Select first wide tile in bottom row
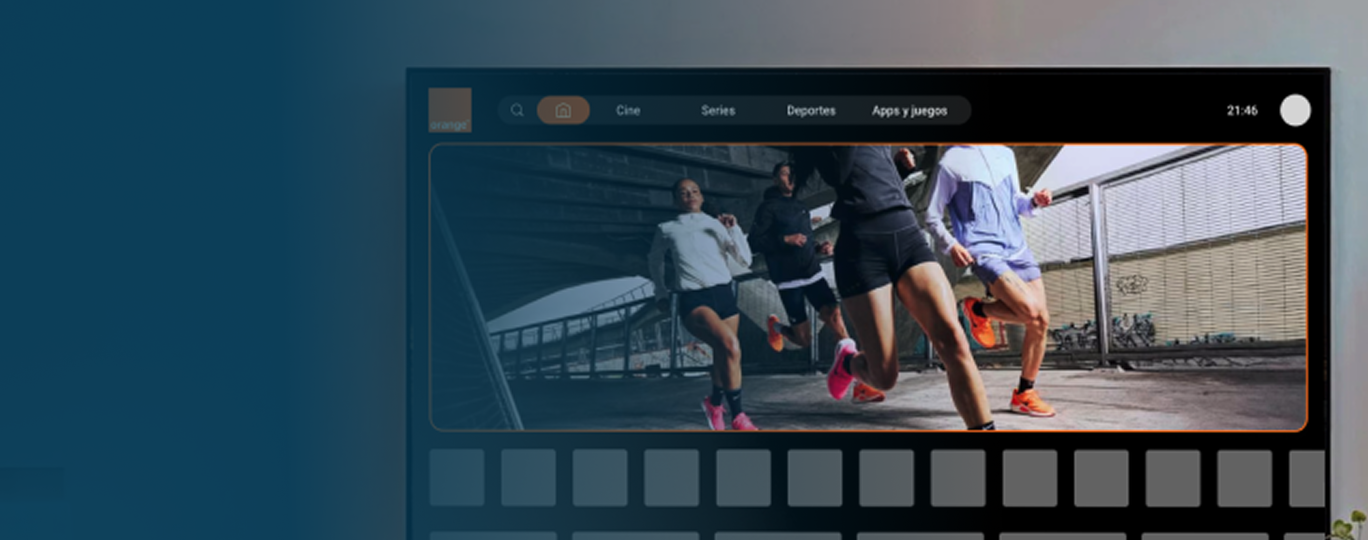 pyautogui.click(x=493, y=535)
